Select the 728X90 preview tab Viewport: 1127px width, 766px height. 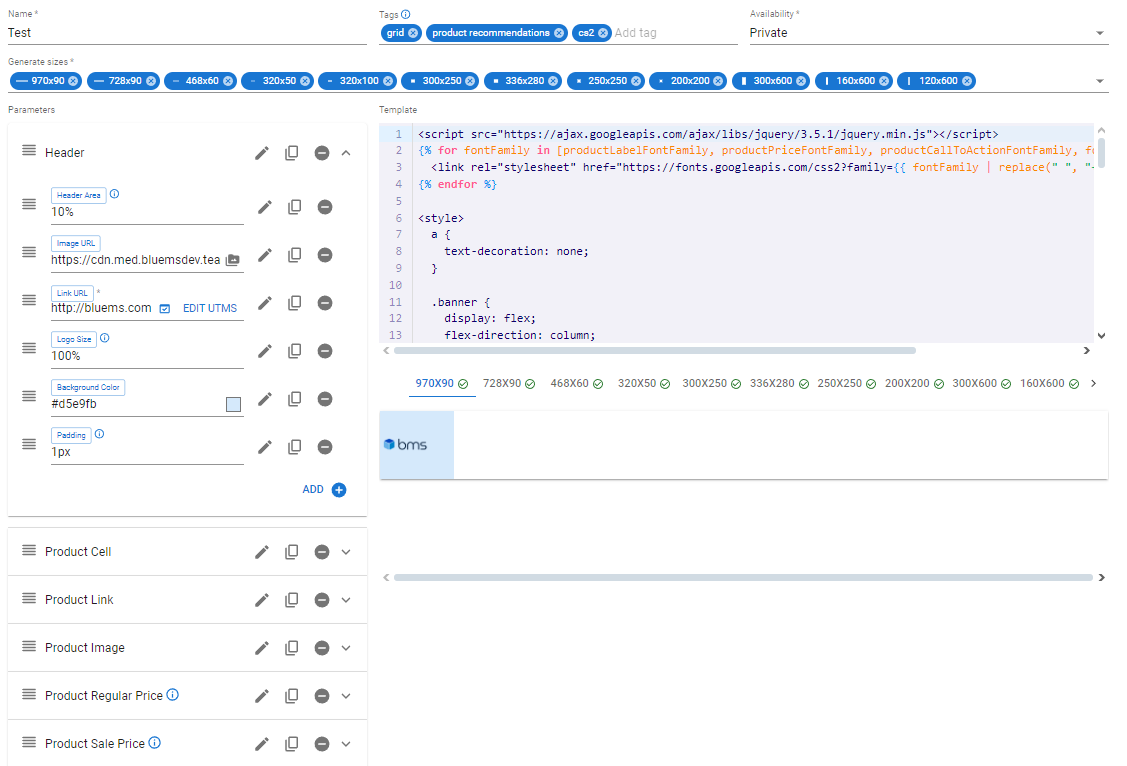pyautogui.click(x=509, y=384)
